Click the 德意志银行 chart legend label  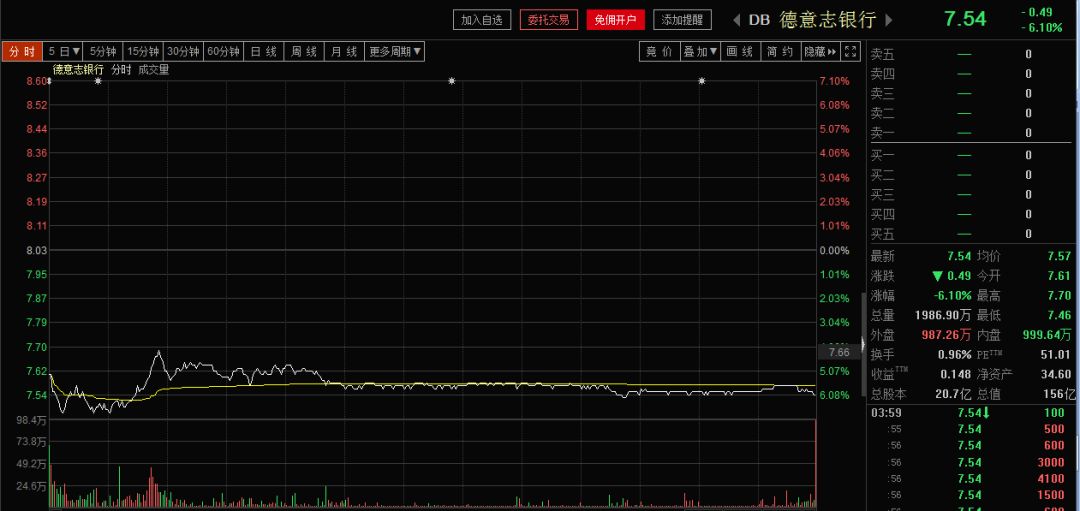tap(78, 69)
